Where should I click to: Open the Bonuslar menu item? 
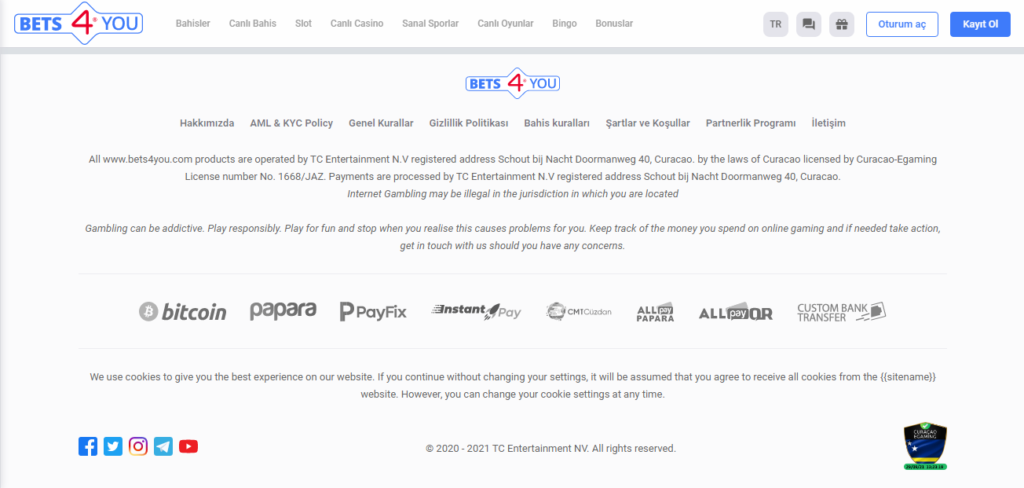pos(614,23)
